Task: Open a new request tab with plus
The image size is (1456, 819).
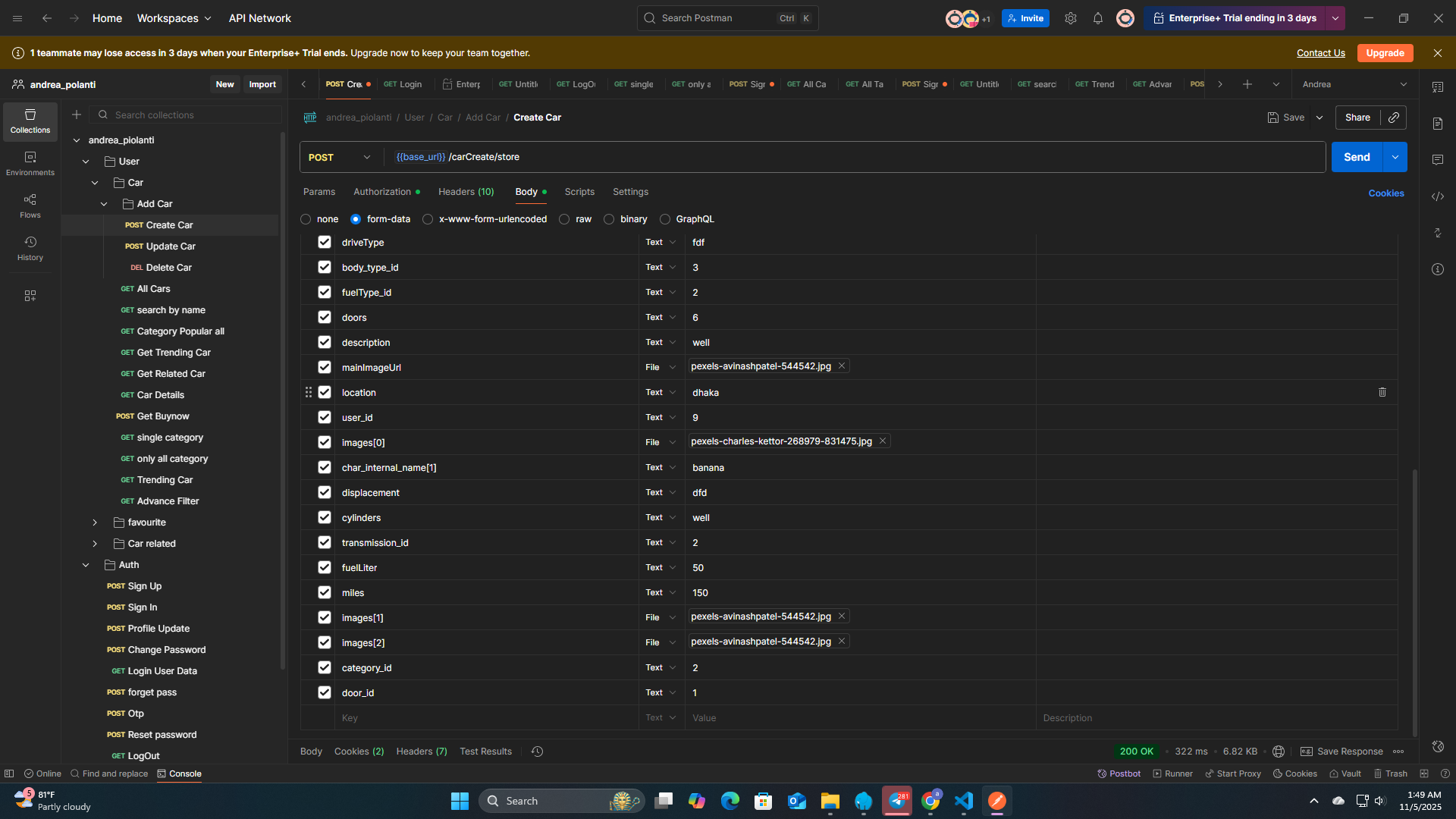Action: [x=1247, y=84]
